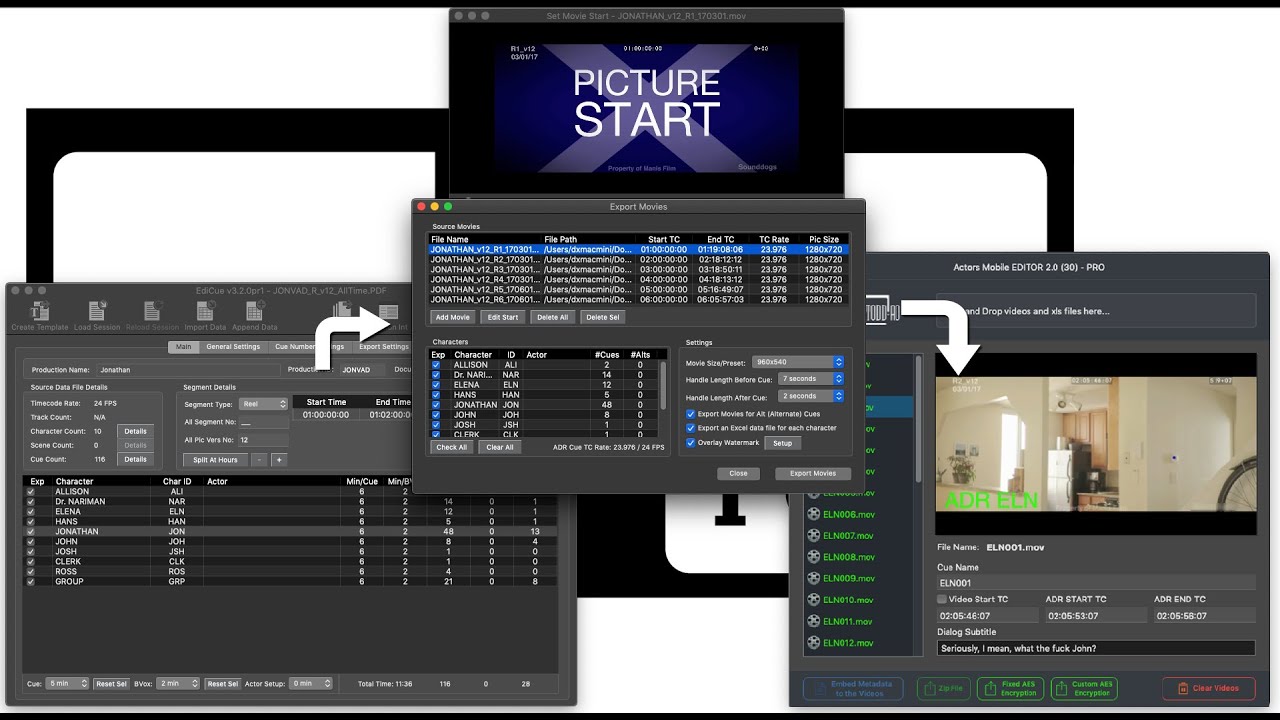Click the Cue Name field showing ELN001
Viewport: 1280px width, 720px height.
[x=1096, y=582]
